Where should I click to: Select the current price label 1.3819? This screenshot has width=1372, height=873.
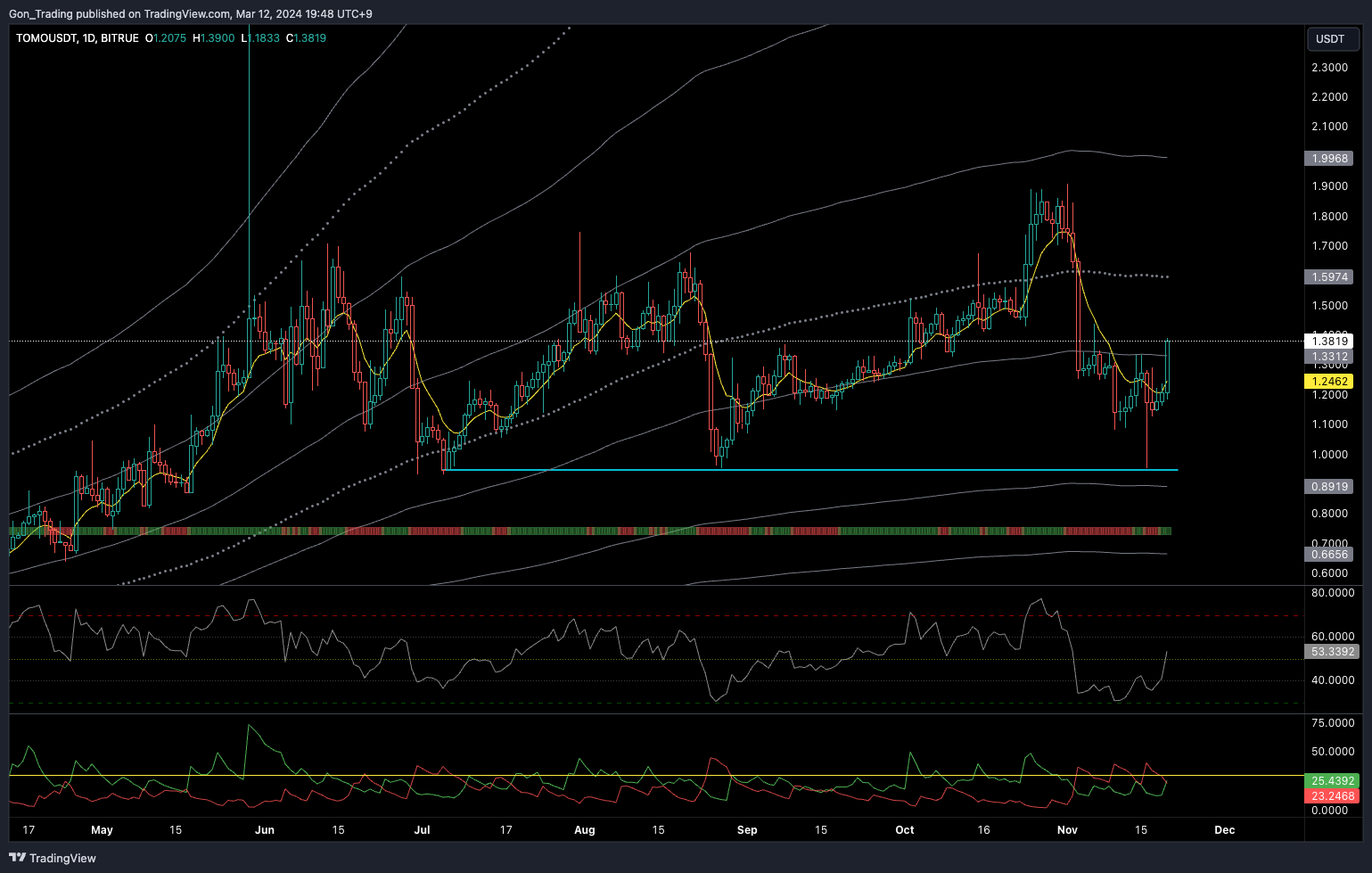[1329, 341]
